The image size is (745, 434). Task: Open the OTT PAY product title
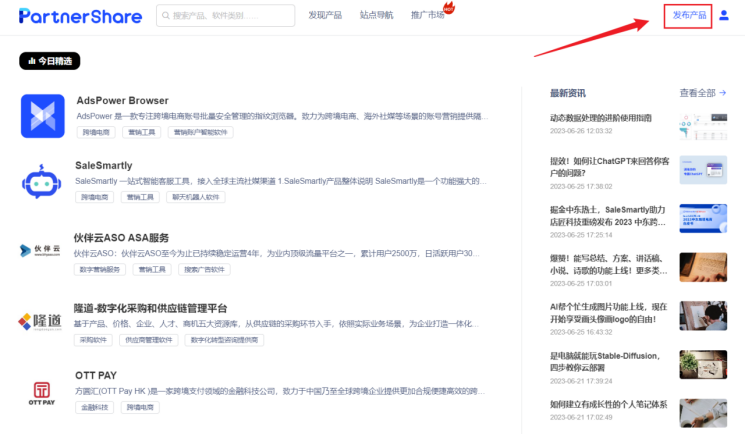point(96,376)
